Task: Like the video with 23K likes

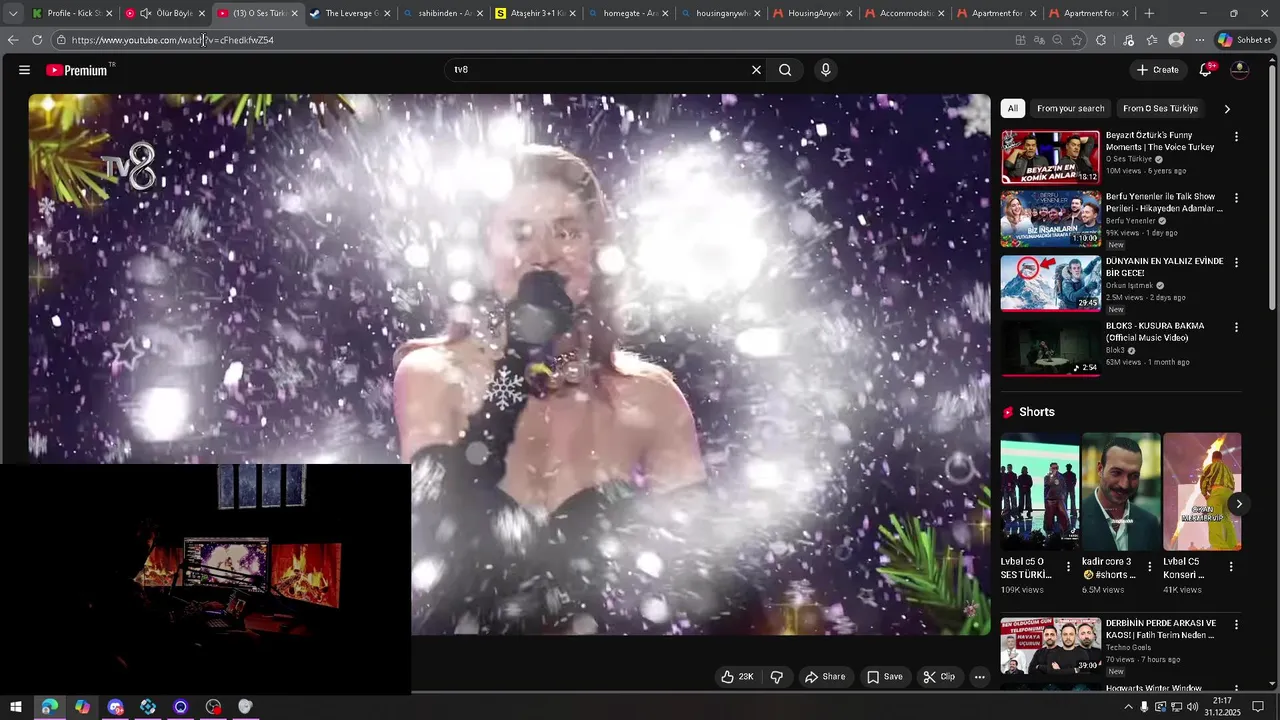Action: 738,677
